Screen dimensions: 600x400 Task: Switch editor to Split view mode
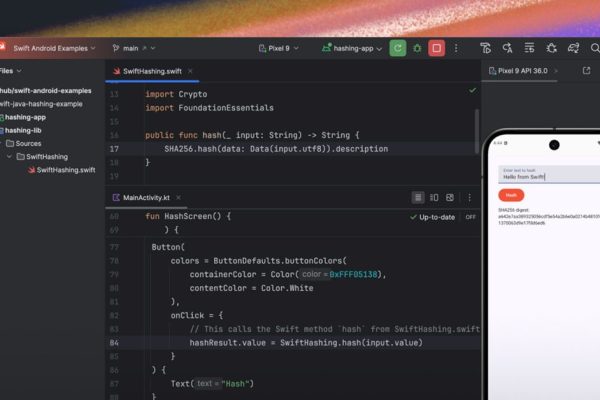pos(435,198)
